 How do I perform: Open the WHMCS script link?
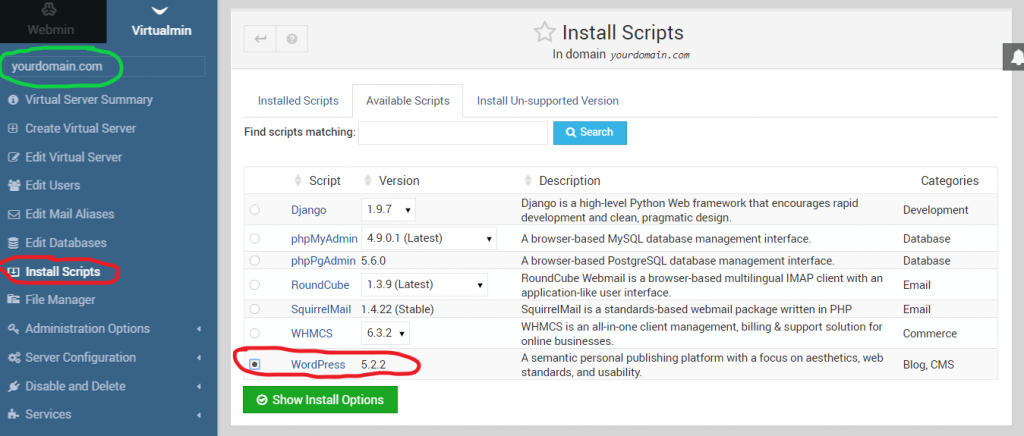click(x=312, y=334)
